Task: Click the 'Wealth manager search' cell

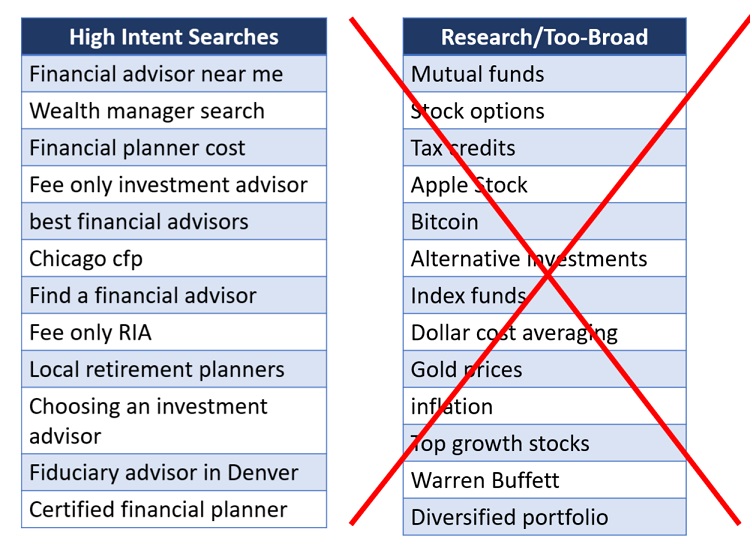Action: (147, 111)
